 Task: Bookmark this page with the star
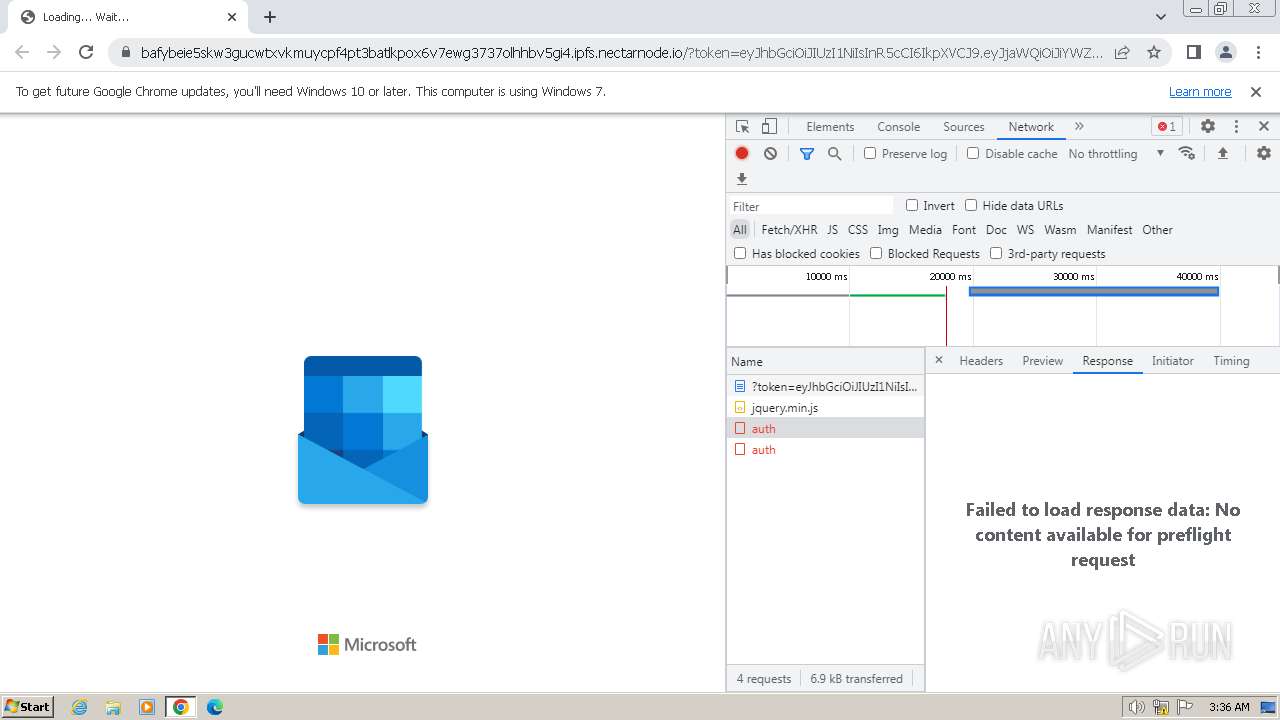[1154, 52]
